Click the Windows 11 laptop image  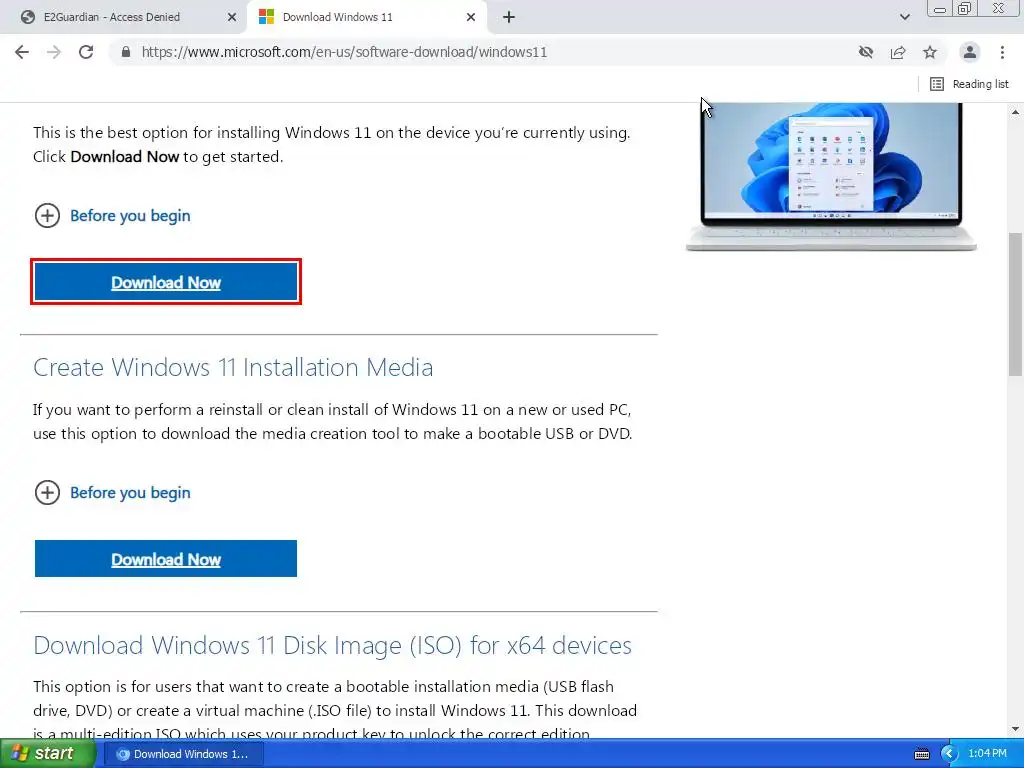(831, 176)
